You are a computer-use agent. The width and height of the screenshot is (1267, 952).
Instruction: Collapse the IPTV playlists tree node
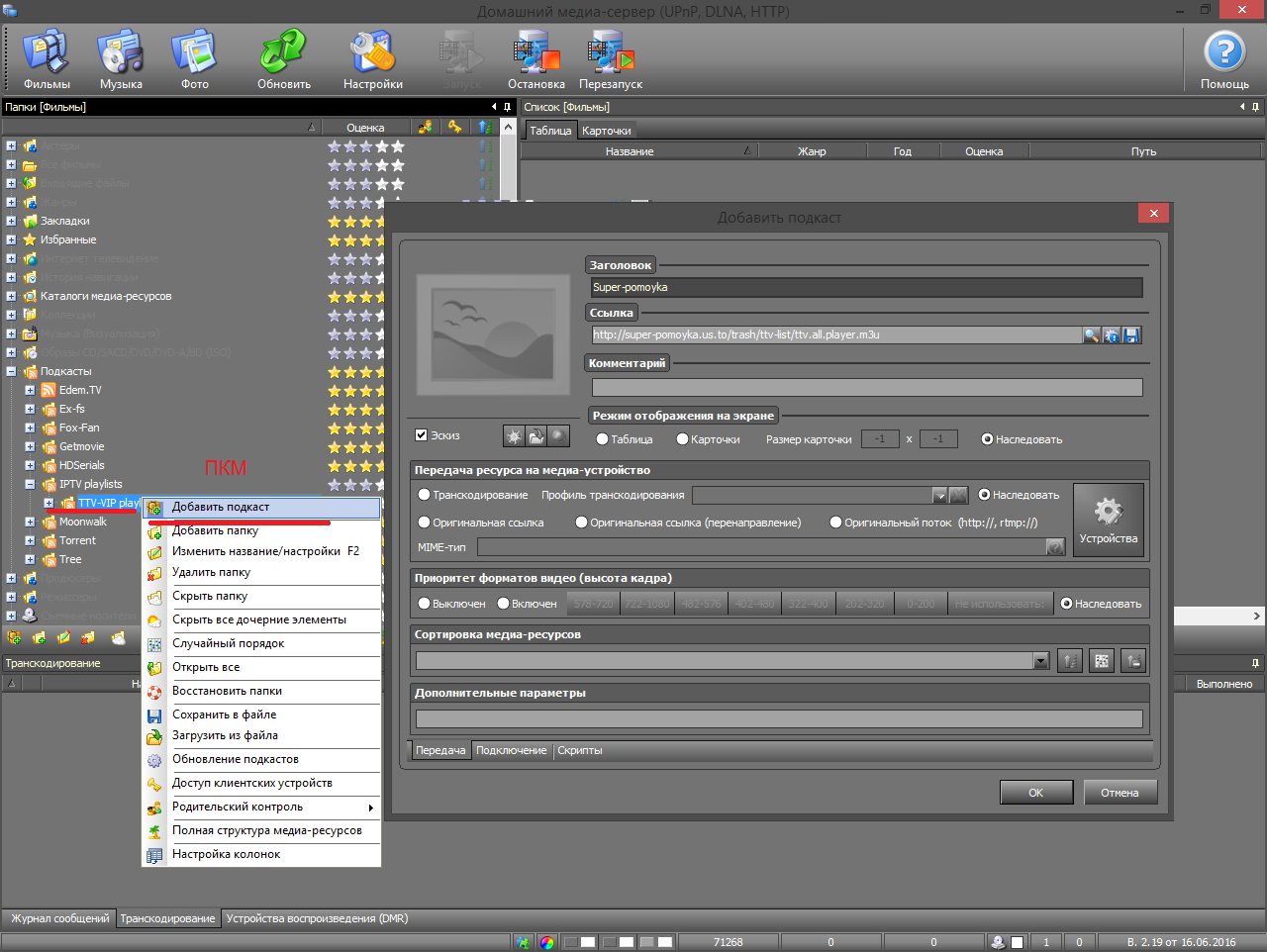(x=30, y=485)
